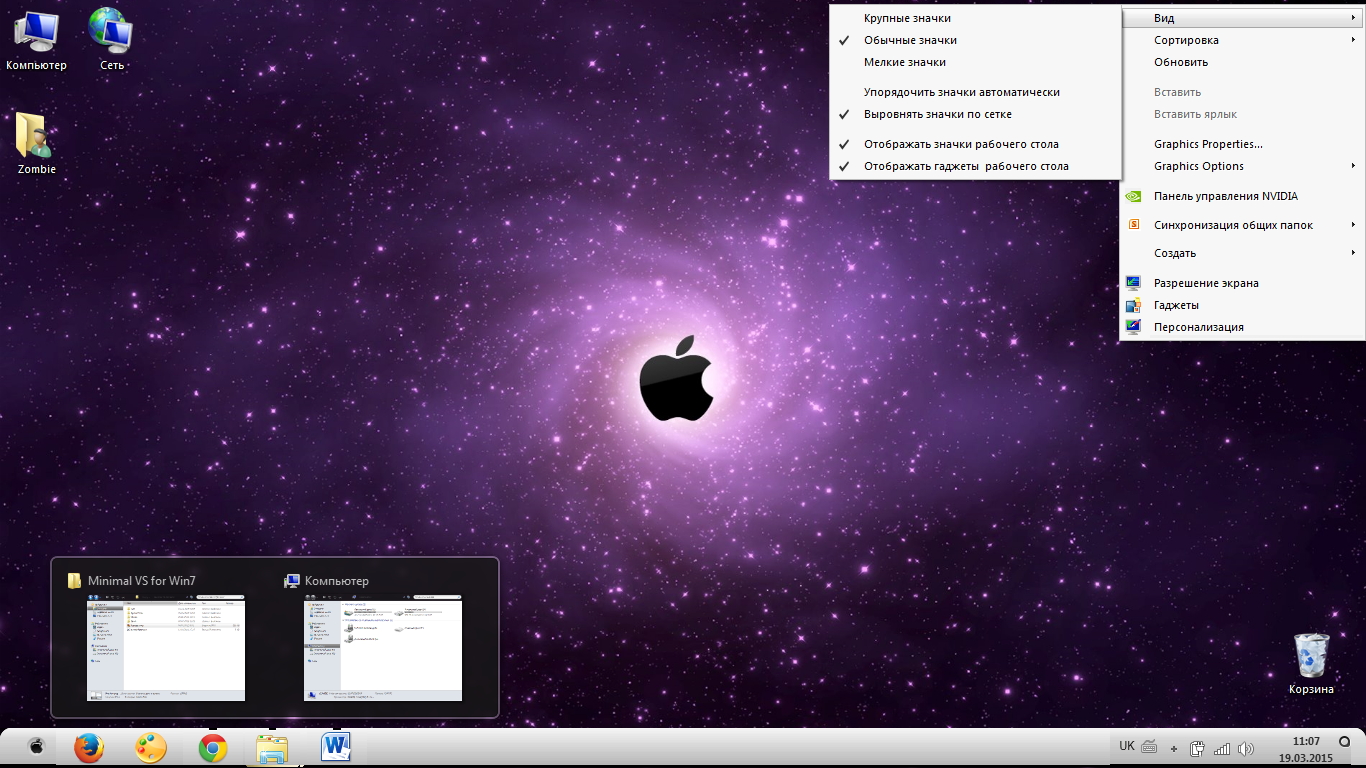
Task: Click the Компьютер window preview thumbnail
Action: tap(383, 649)
